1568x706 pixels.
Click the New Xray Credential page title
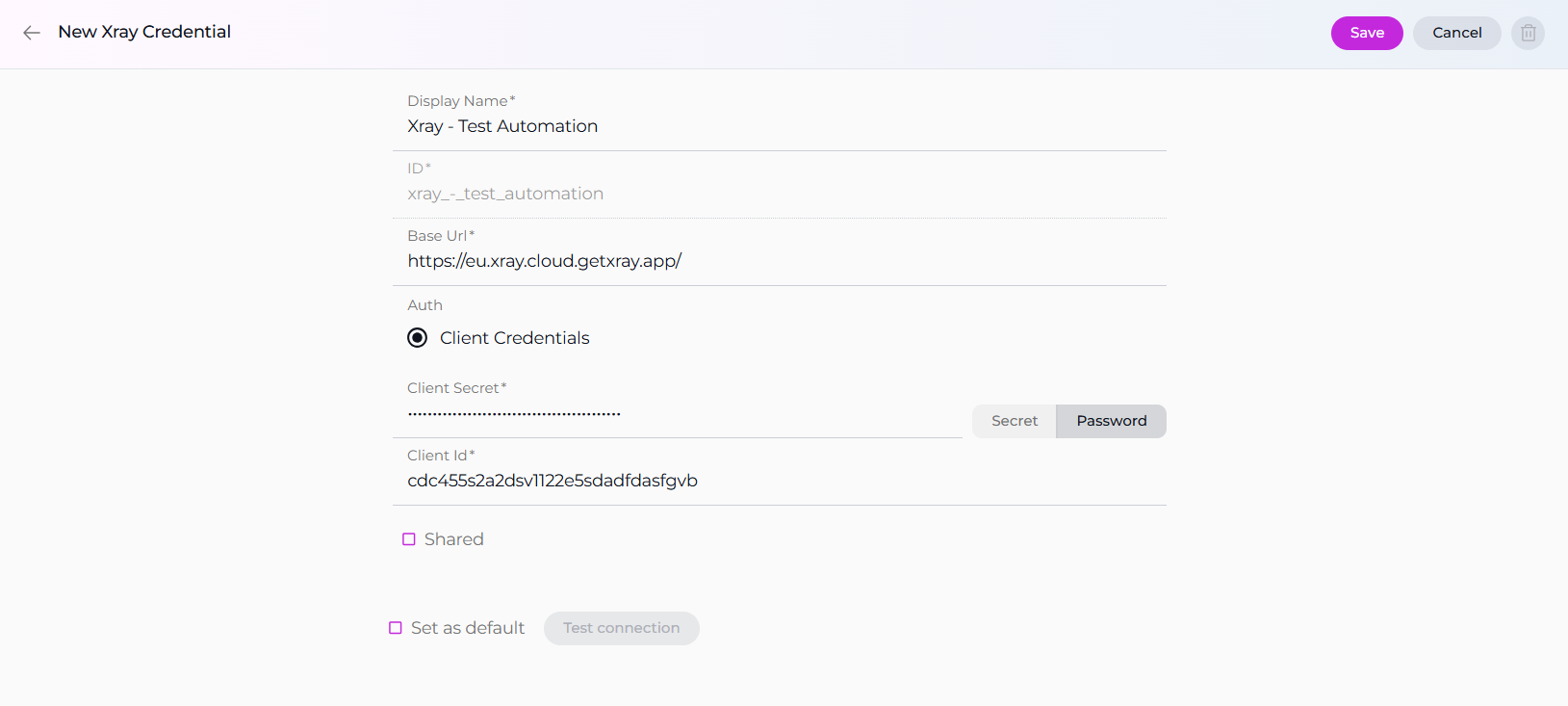tap(144, 32)
